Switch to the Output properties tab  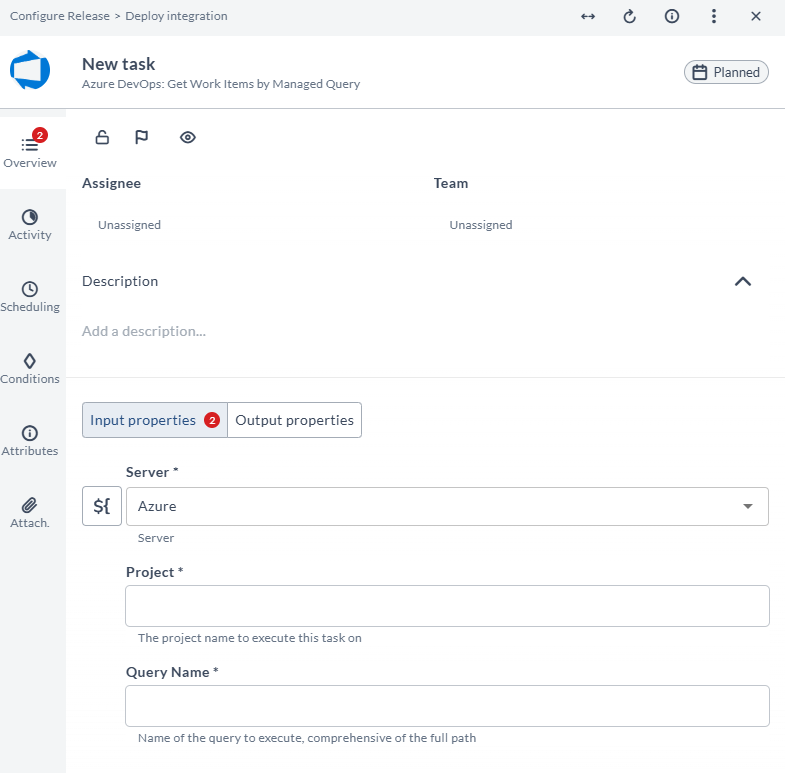point(294,420)
